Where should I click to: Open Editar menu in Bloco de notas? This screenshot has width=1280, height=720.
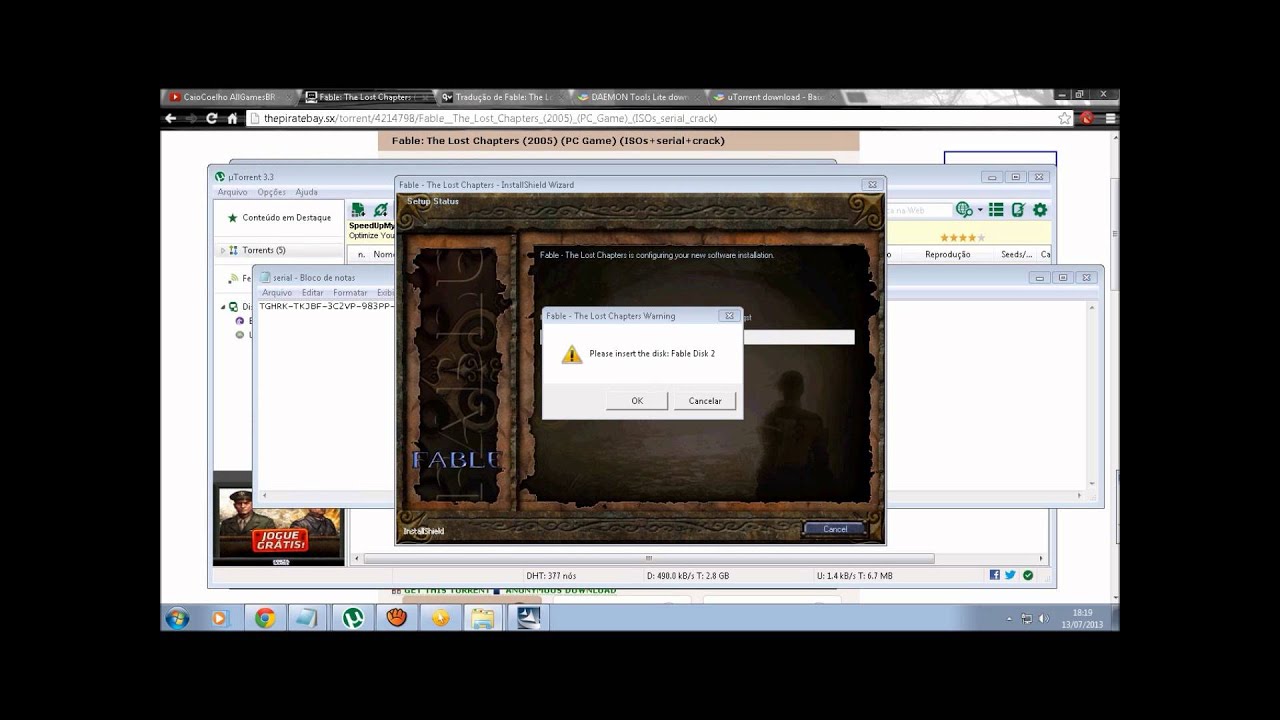(x=313, y=293)
